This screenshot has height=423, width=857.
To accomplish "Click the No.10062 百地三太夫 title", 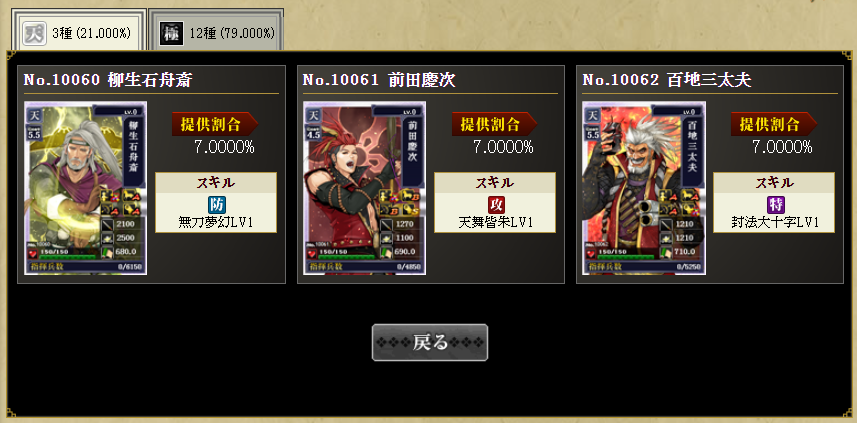I will tap(666, 80).
